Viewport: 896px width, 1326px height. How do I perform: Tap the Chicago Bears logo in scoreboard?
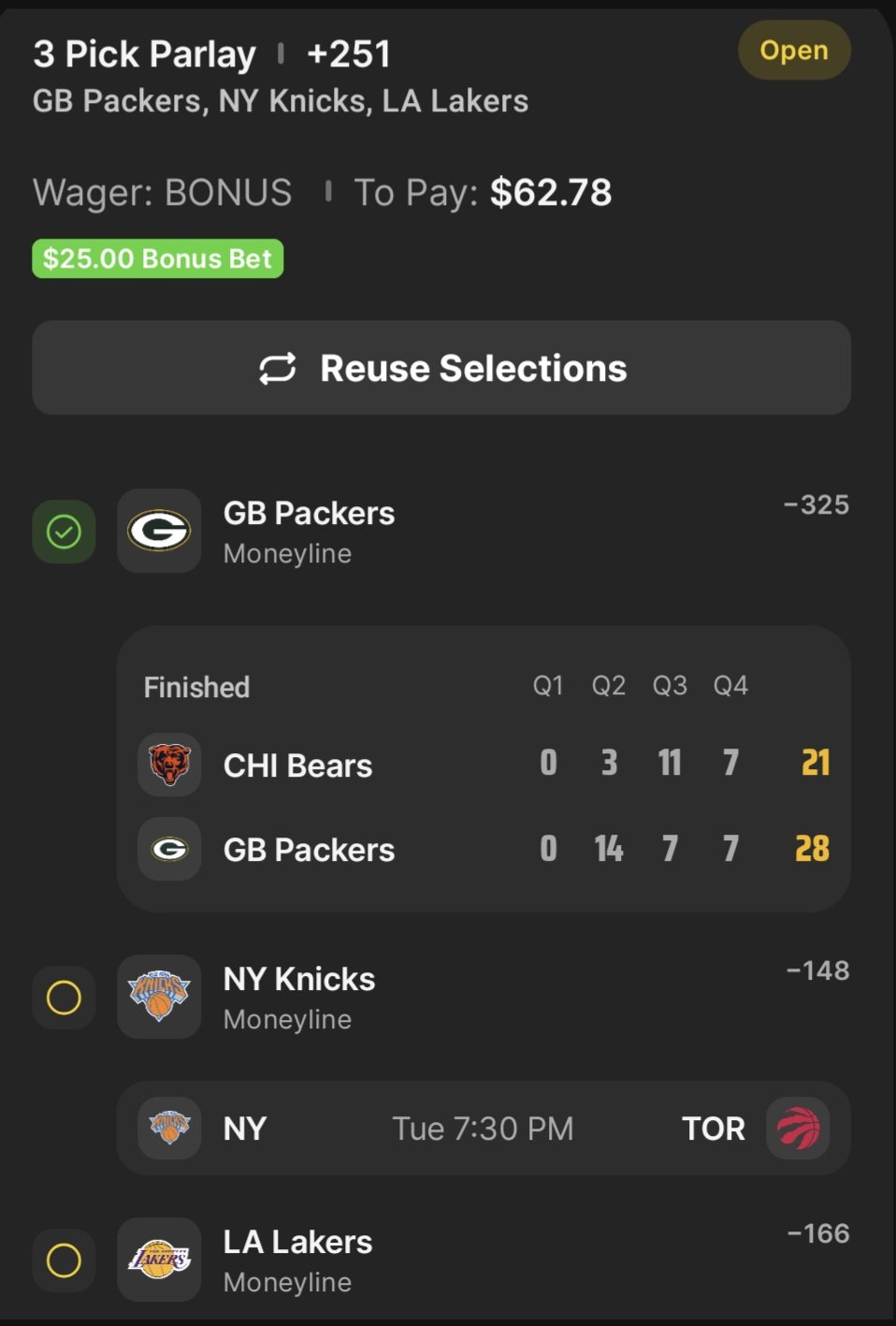click(169, 765)
